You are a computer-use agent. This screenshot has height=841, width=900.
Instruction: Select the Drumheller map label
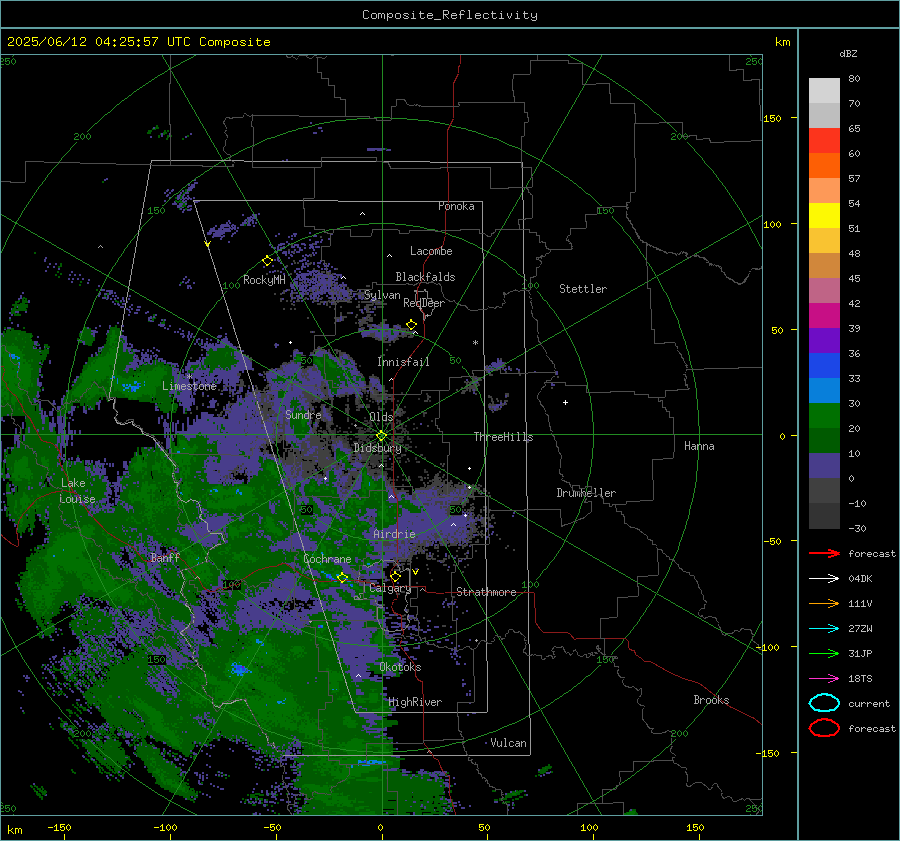click(586, 493)
